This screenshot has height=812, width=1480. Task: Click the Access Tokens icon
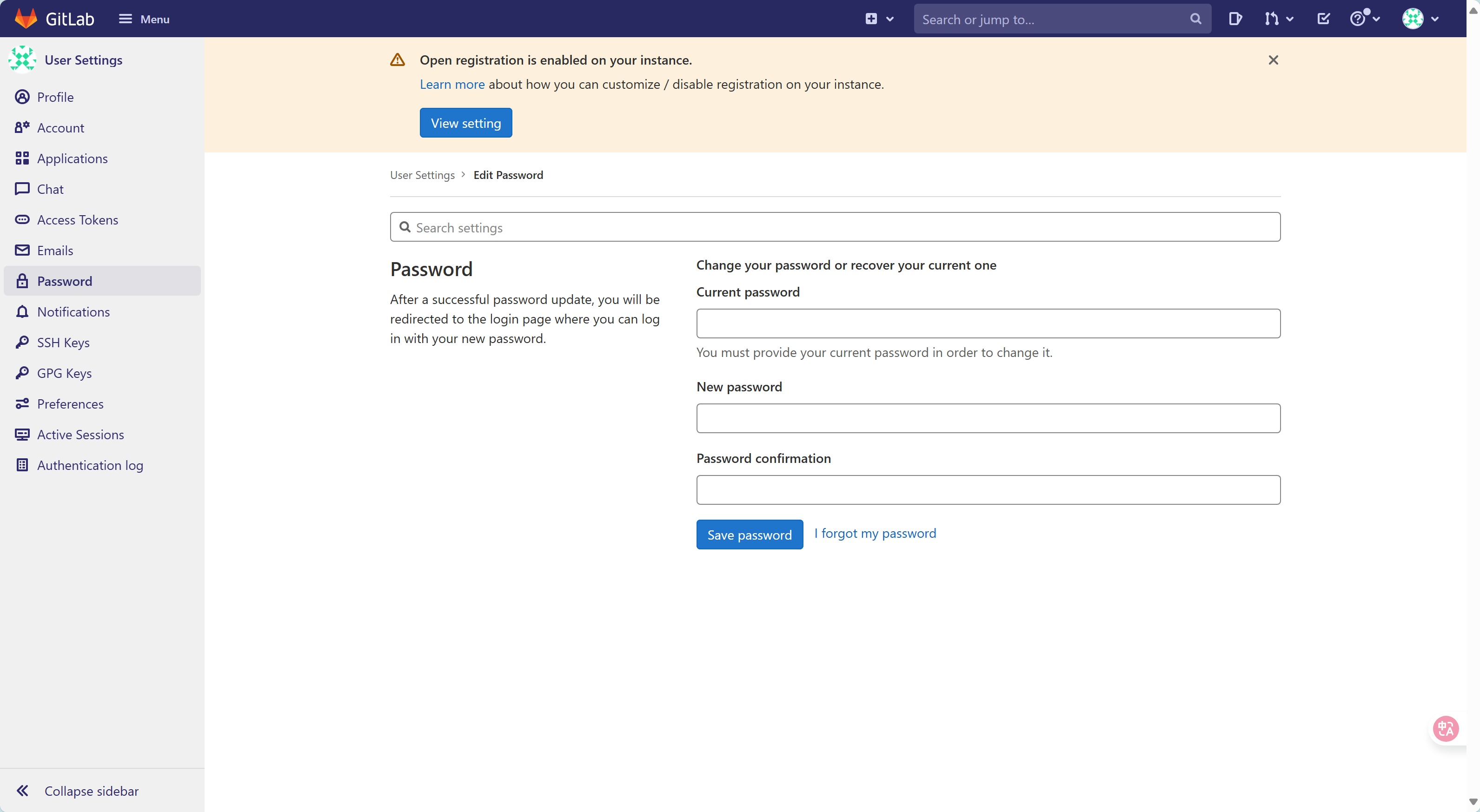click(x=22, y=219)
